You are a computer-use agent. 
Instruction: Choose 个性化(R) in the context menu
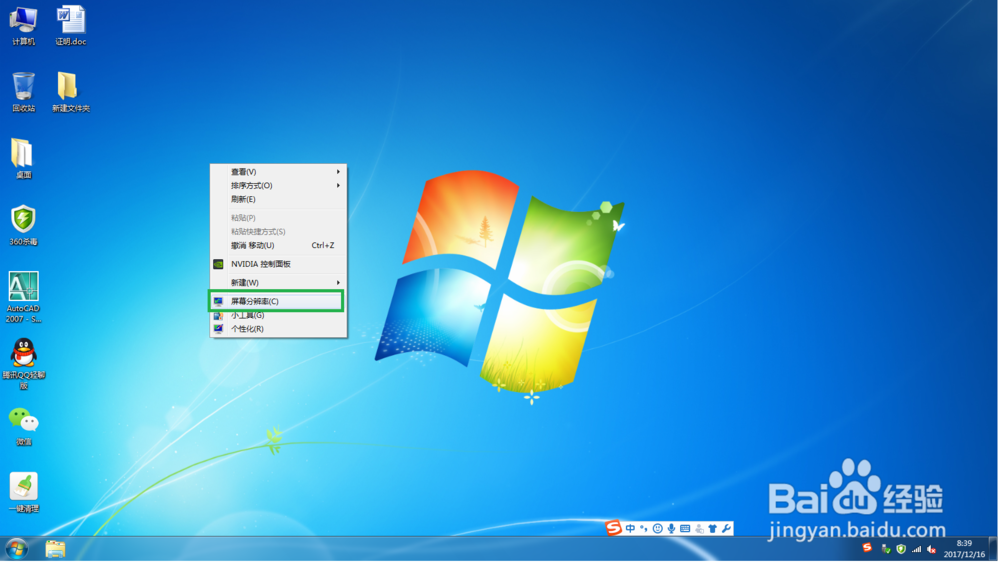pos(279,329)
